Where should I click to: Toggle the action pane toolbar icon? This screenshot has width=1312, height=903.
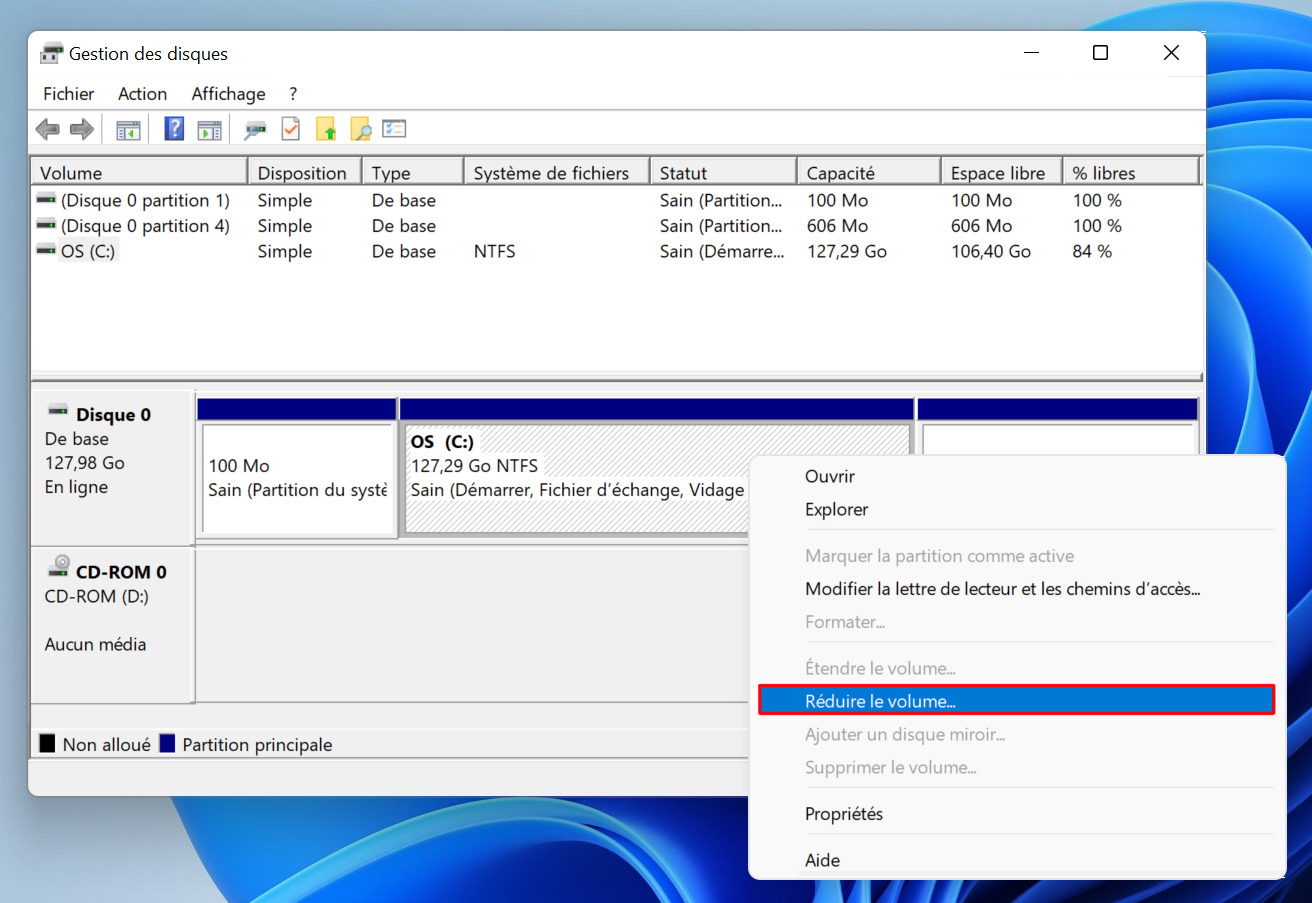click(x=209, y=129)
